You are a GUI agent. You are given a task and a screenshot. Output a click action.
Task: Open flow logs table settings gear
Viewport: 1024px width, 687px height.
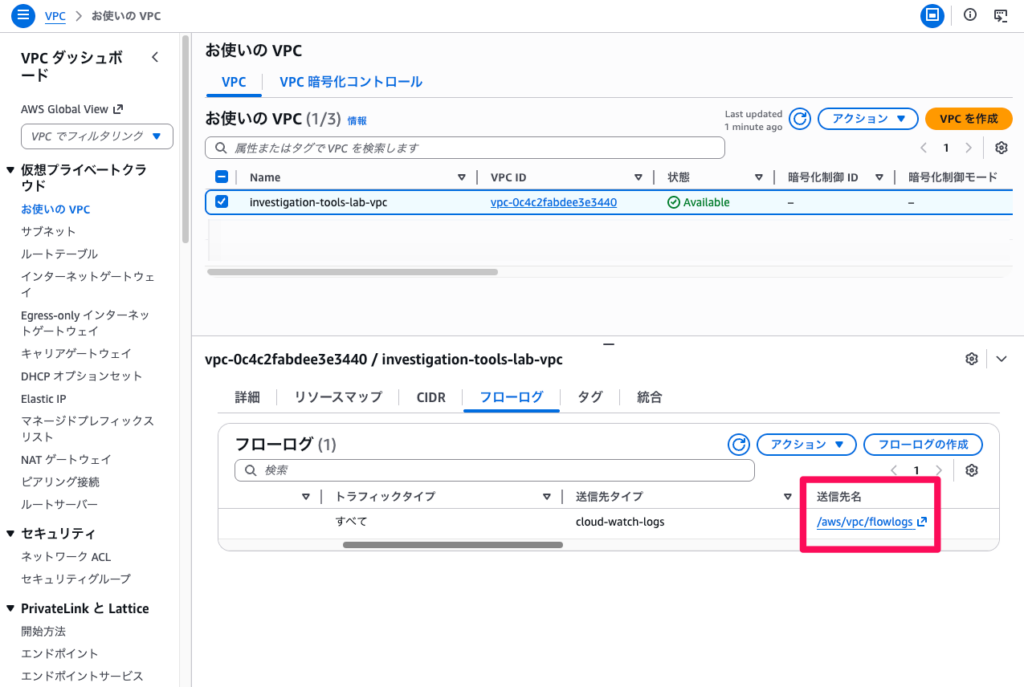(x=971, y=470)
